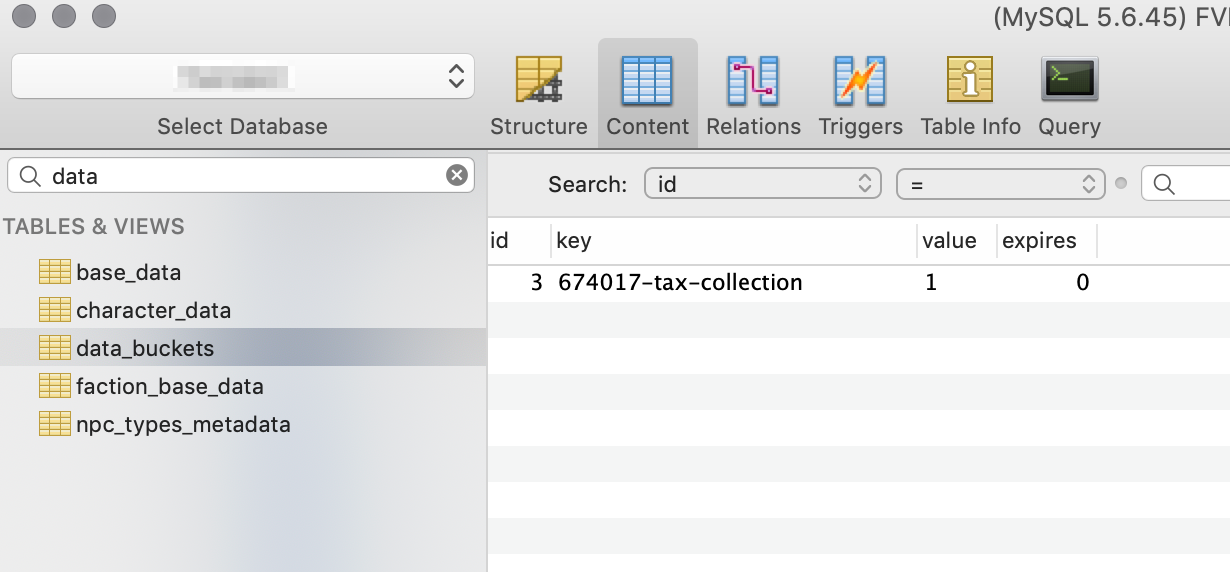The image size is (1230, 572).
Task: Open the Relations view icon
Action: [753, 82]
